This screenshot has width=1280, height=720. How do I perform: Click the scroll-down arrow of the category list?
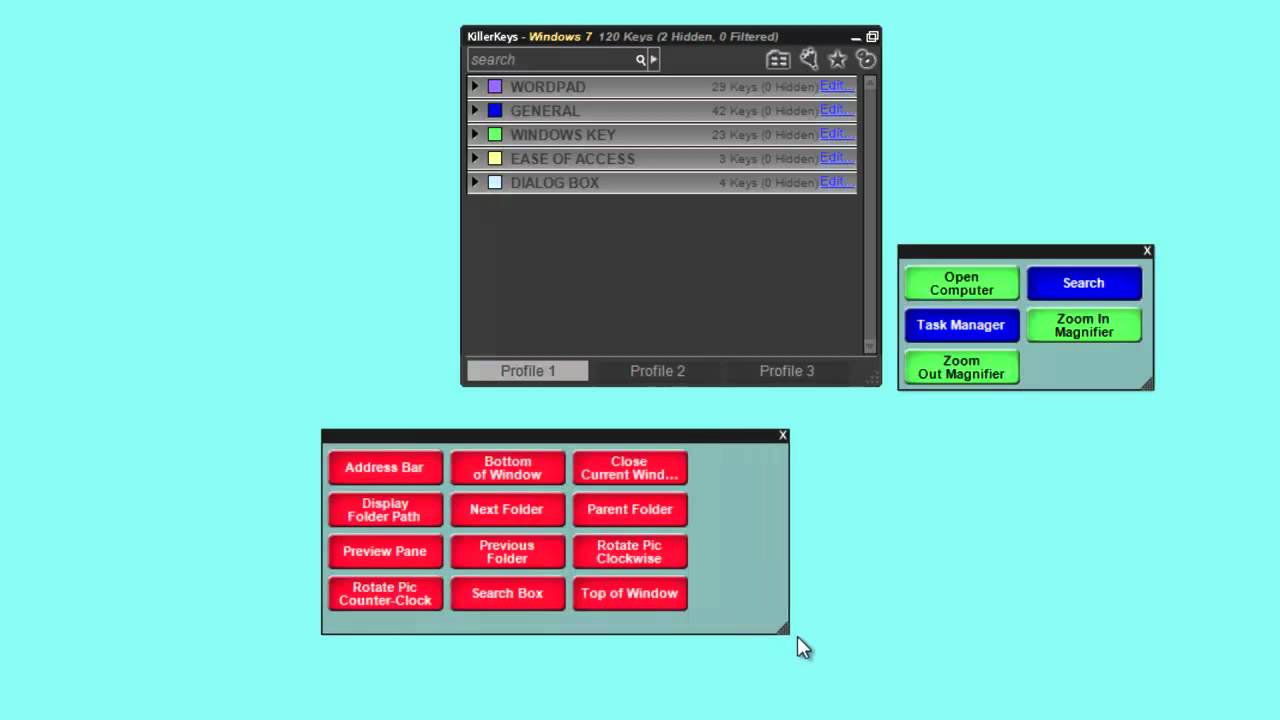click(869, 346)
